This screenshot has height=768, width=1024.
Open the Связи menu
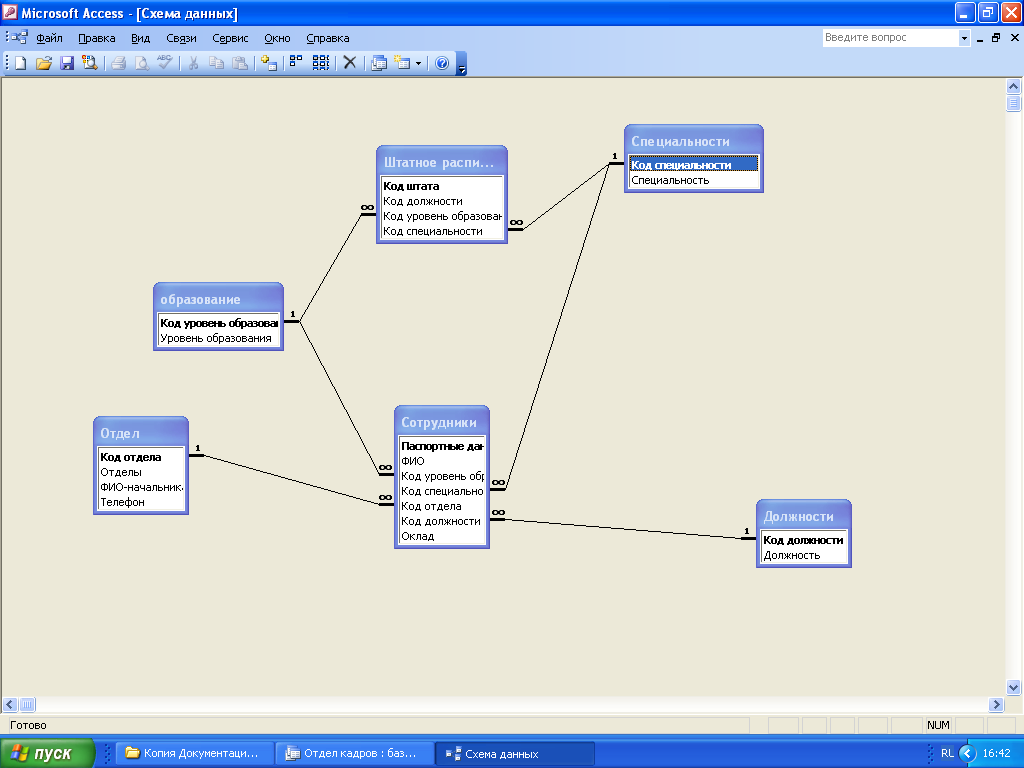(181, 38)
